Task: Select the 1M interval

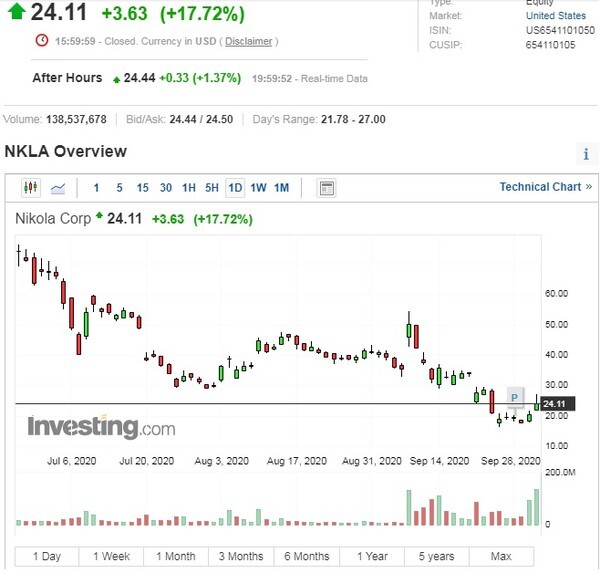Action: [281, 188]
